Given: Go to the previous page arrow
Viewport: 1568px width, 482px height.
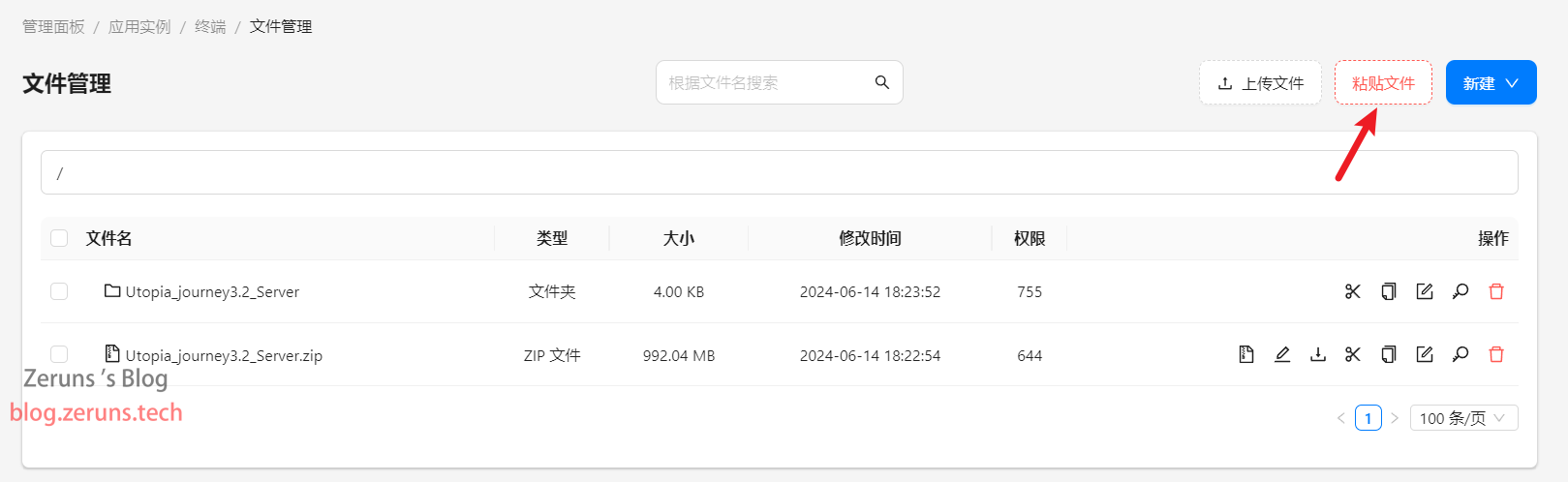Looking at the screenshot, I should coord(1341,418).
